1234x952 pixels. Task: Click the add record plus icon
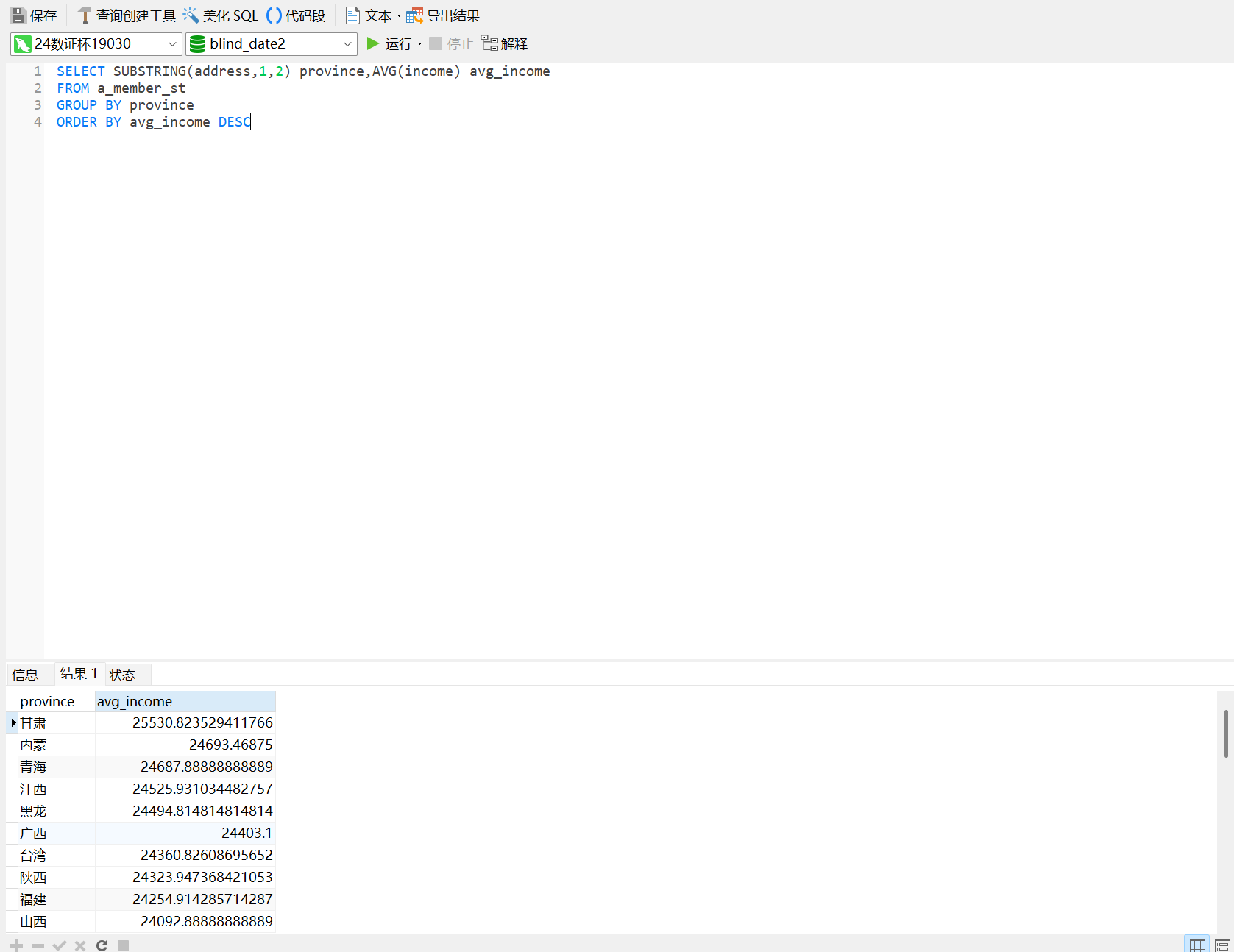point(16,945)
